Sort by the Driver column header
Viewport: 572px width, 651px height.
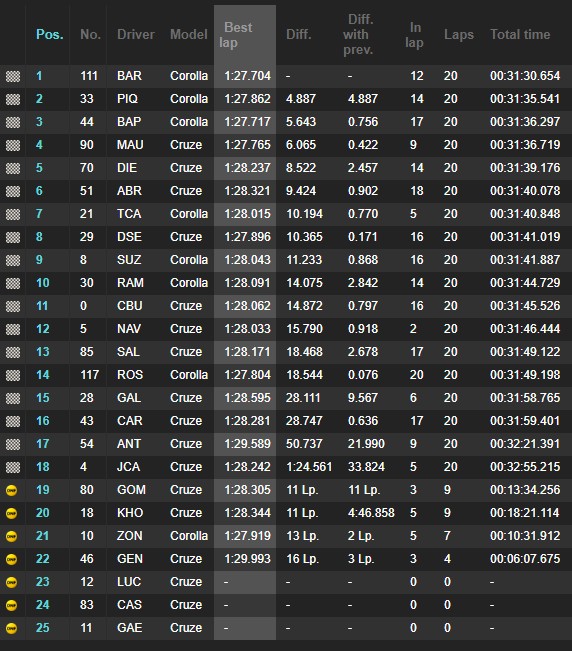pos(136,34)
